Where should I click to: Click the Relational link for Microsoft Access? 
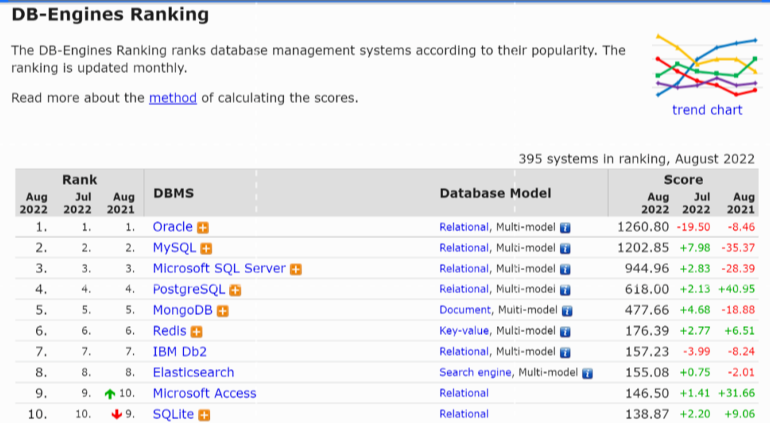[x=464, y=393]
